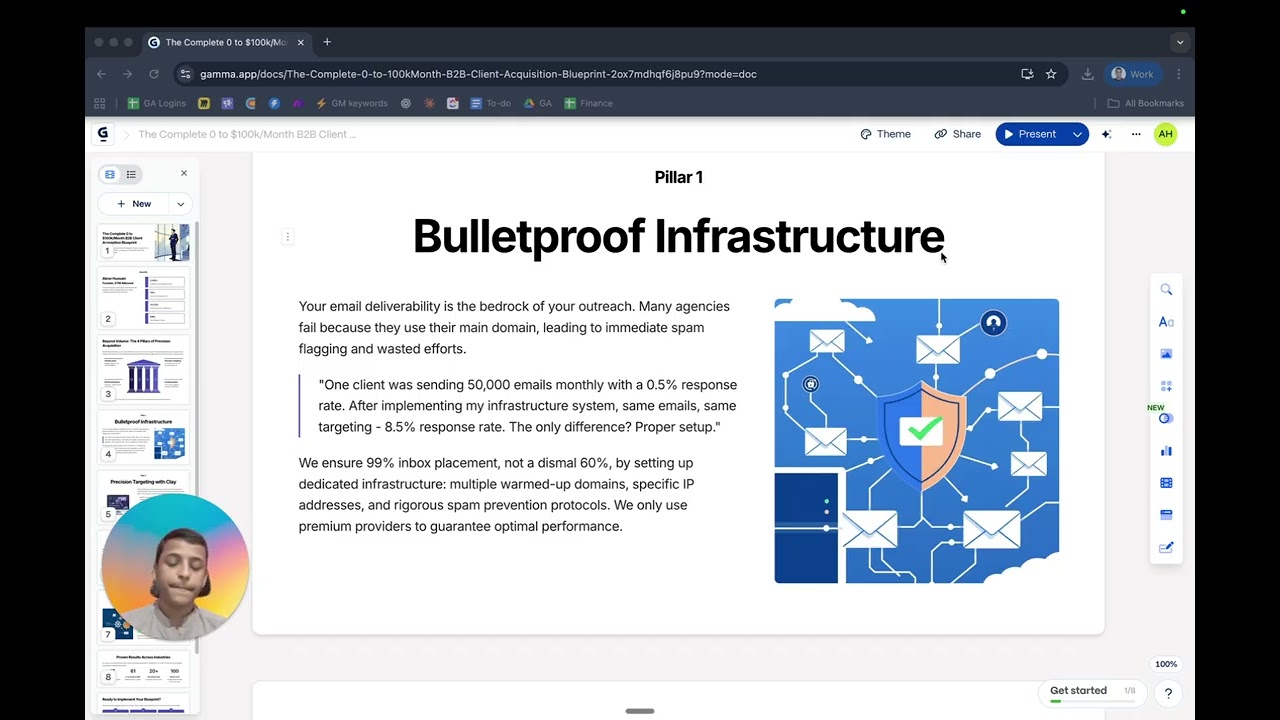This screenshot has height=720, width=1280.
Task: Go back in browser history
Action: (101, 74)
